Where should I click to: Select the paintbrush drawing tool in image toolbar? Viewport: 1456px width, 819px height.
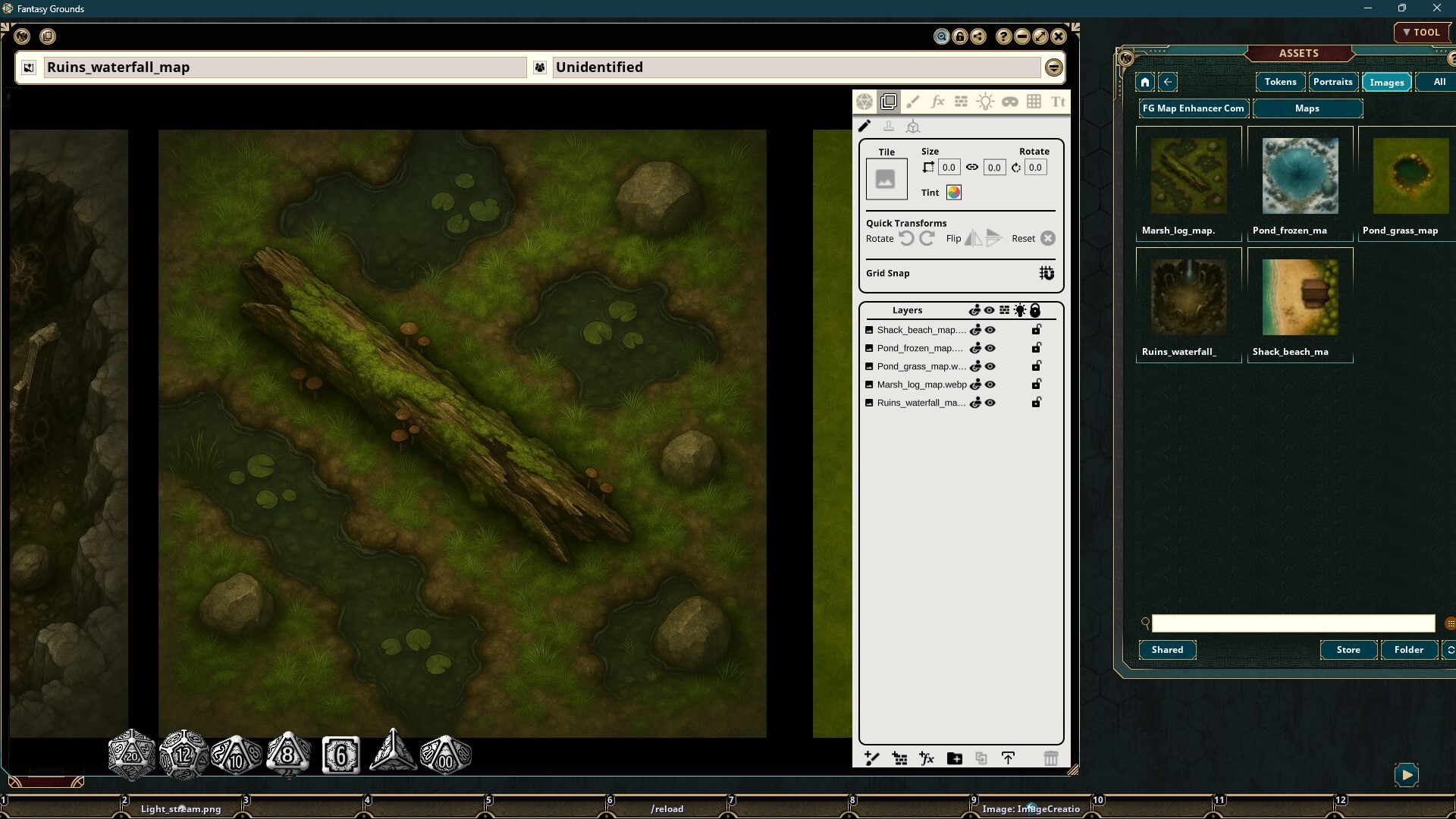[x=913, y=101]
